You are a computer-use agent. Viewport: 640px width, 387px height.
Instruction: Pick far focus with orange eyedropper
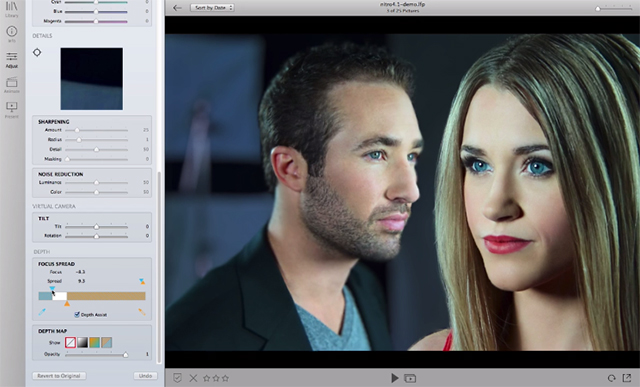click(x=142, y=312)
